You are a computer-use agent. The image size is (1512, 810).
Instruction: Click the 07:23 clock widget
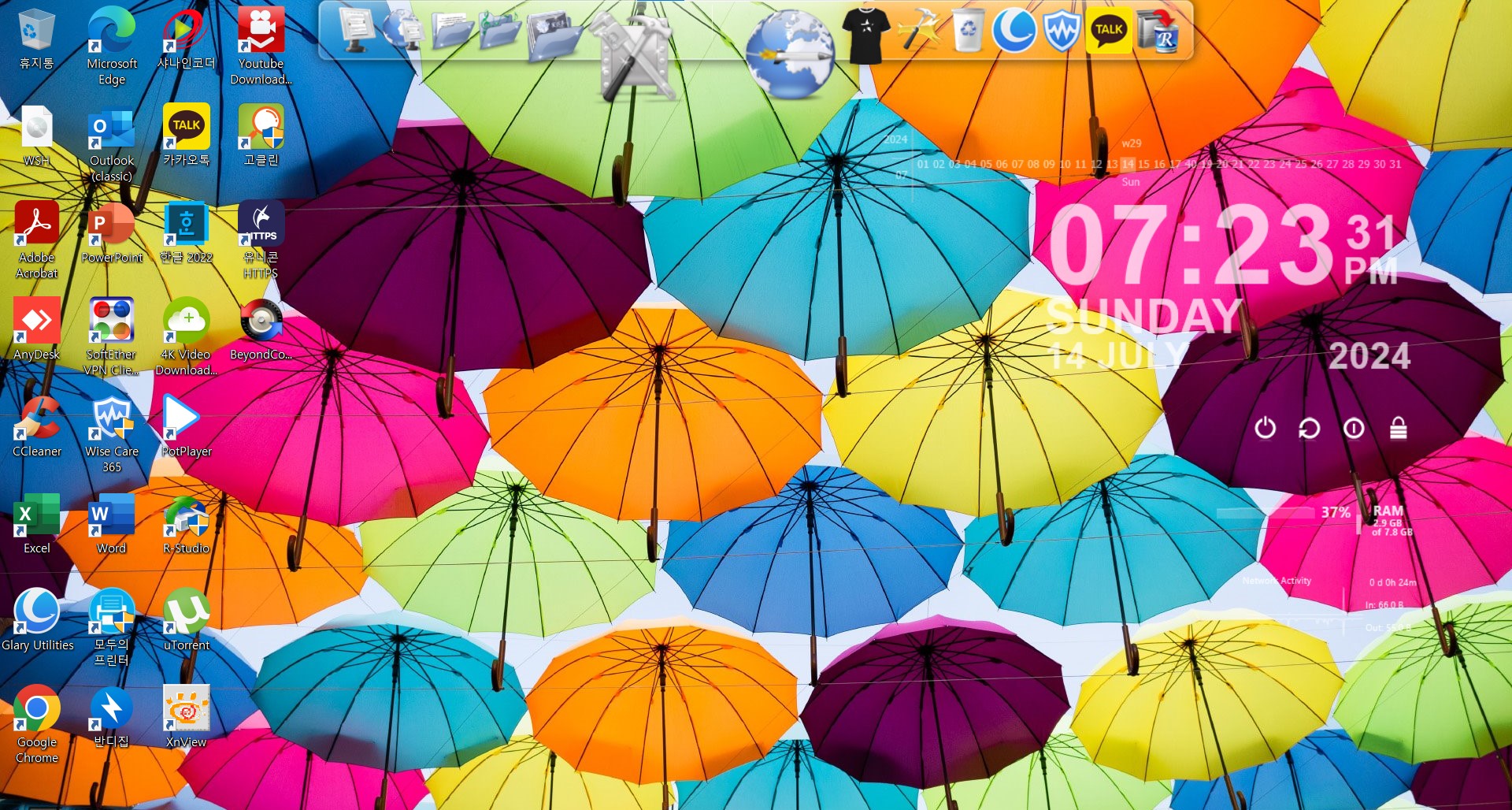[x=1191, y=244]
